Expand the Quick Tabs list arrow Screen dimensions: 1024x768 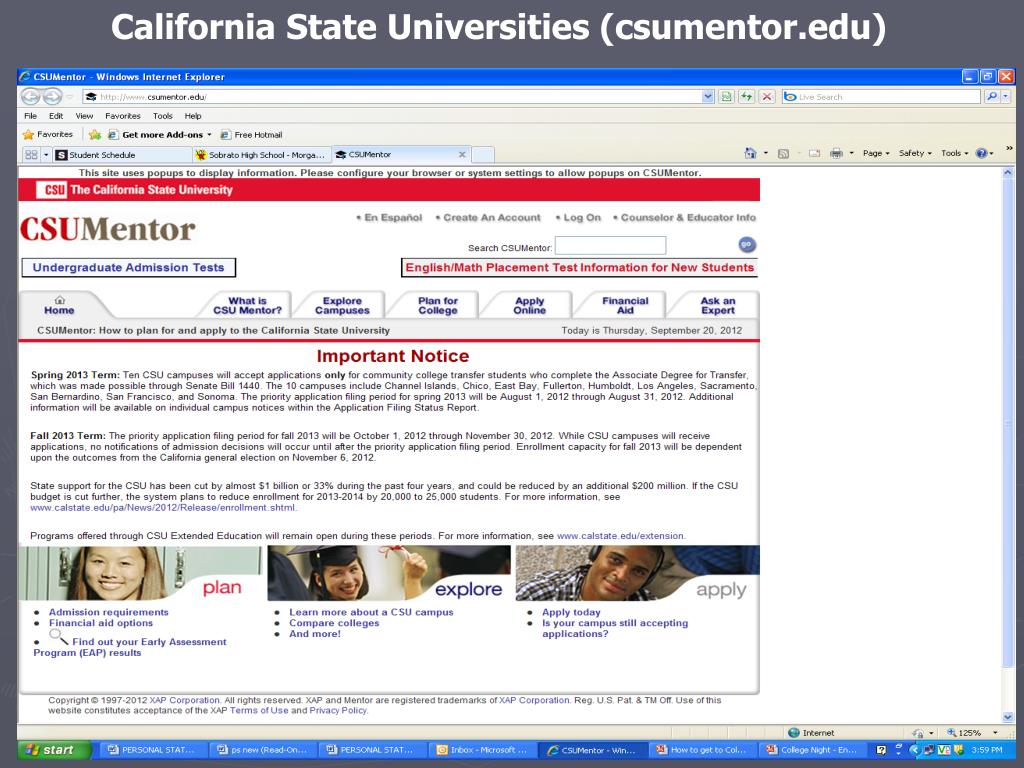click(x=46, y=155)
